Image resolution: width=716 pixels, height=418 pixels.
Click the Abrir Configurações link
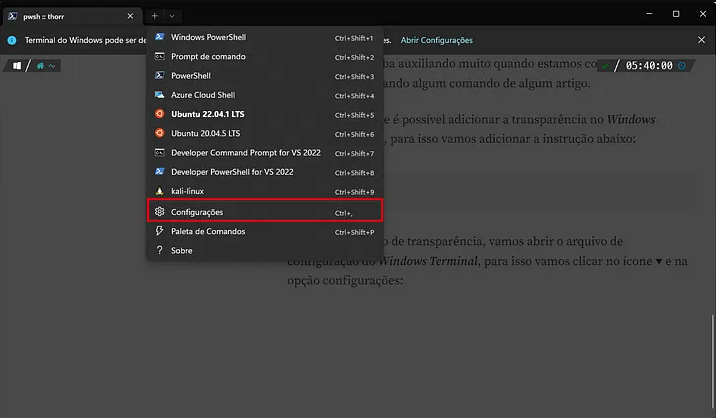click(x=437, y=40)
